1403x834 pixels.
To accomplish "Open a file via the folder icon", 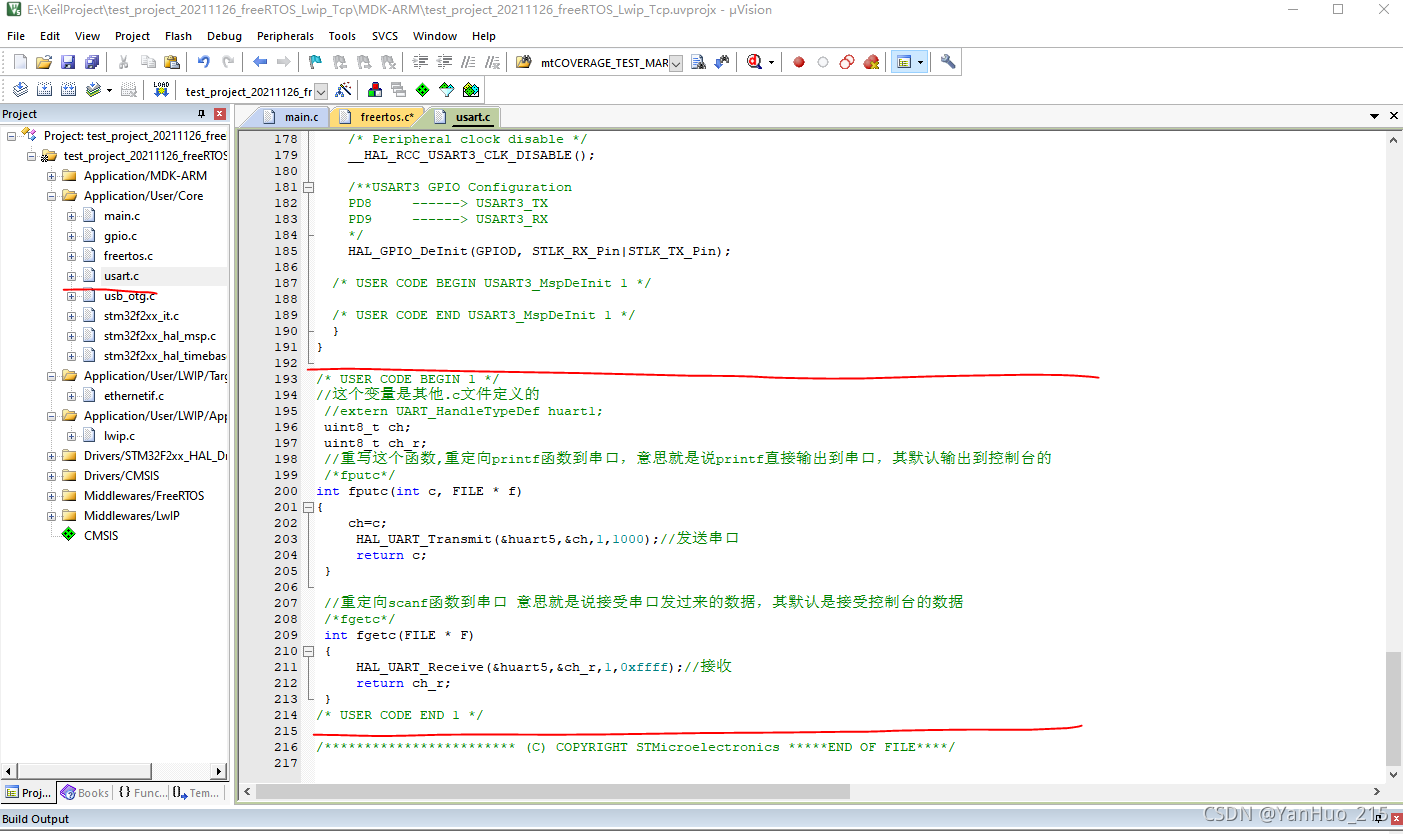I will pyautogui.click(x=44, y=62).
